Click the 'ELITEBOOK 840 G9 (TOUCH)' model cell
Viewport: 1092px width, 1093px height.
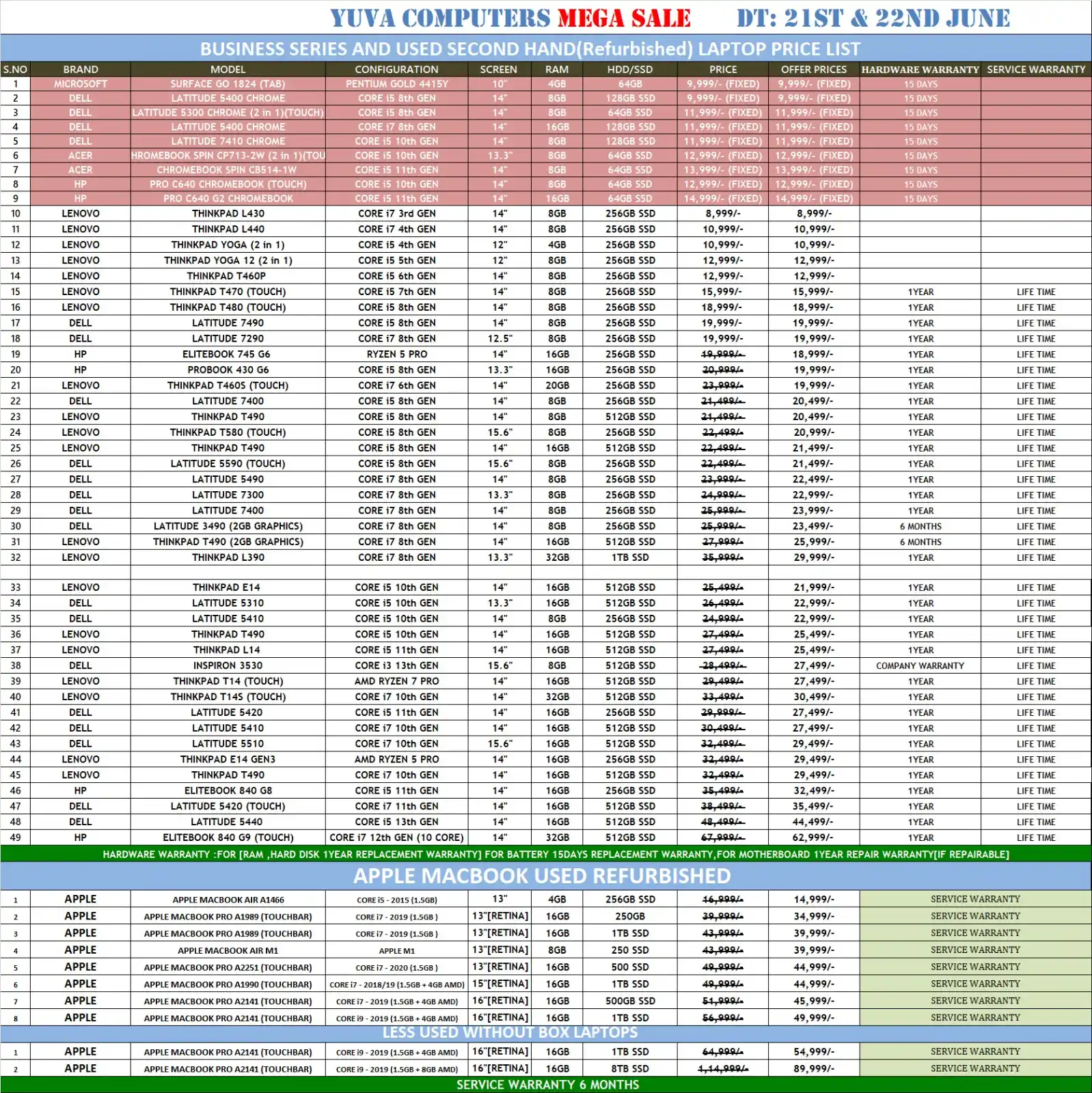coord(228,838)
